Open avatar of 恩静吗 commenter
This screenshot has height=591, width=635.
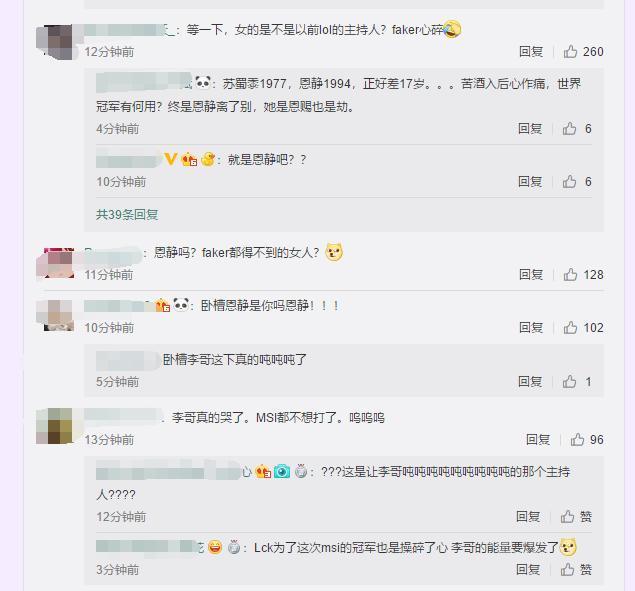point(55,263)
